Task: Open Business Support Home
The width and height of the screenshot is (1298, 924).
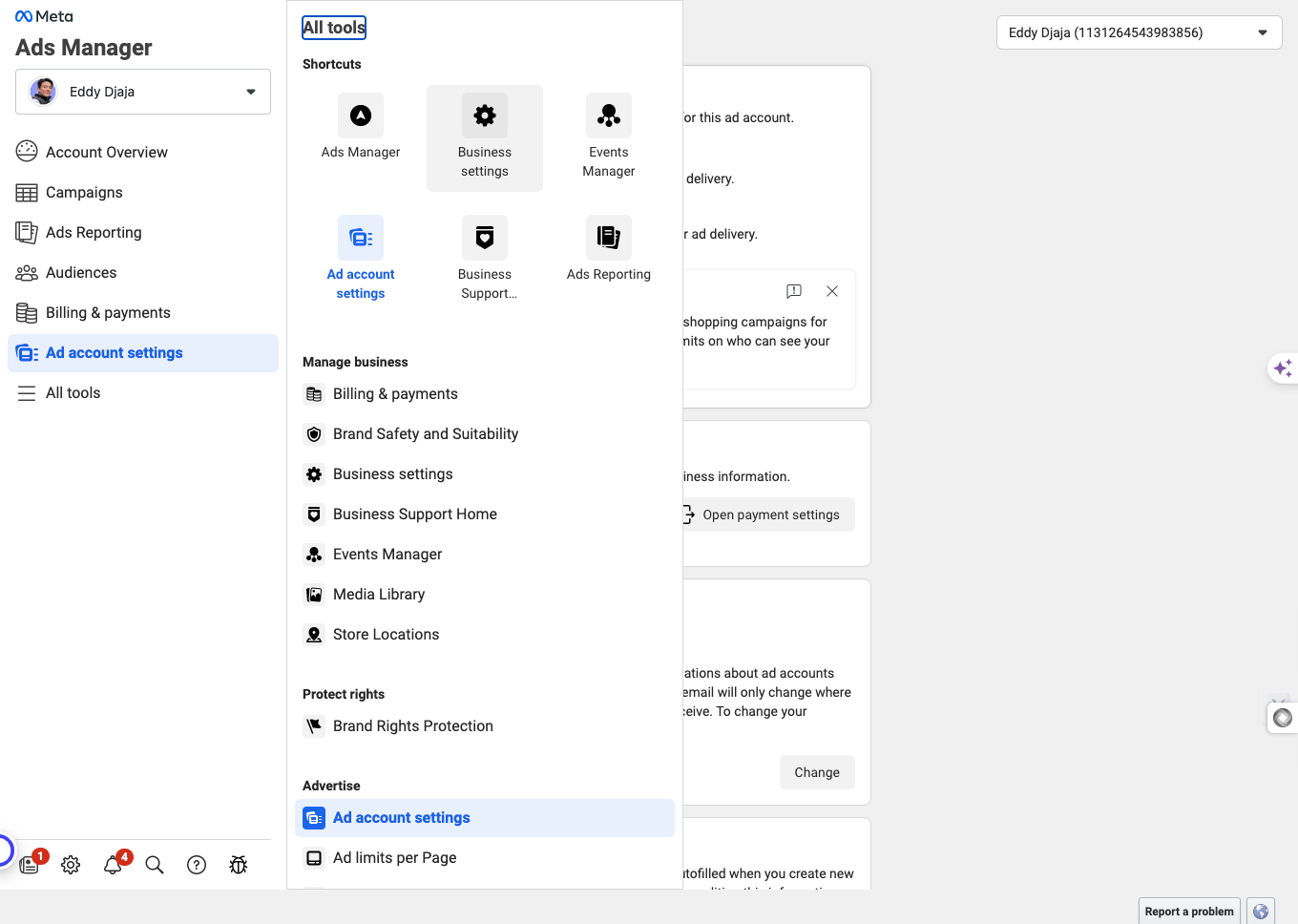Action: click(x=485, y=514)
